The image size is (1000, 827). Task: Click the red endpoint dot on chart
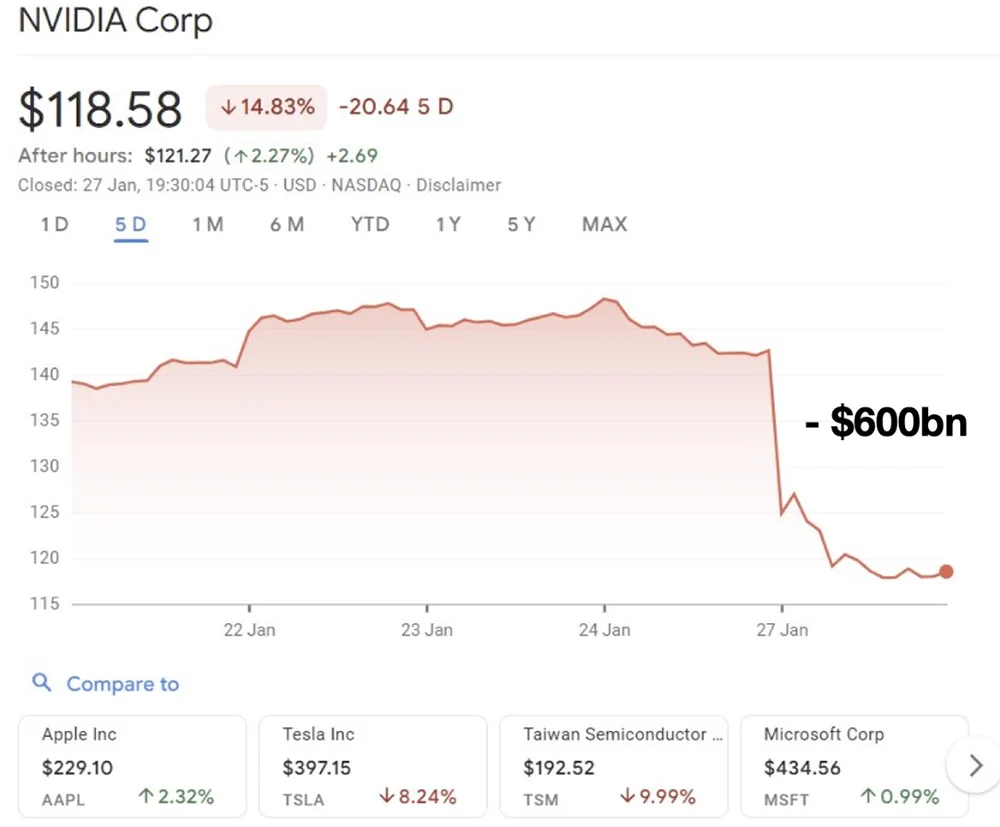tap(946, 572)
